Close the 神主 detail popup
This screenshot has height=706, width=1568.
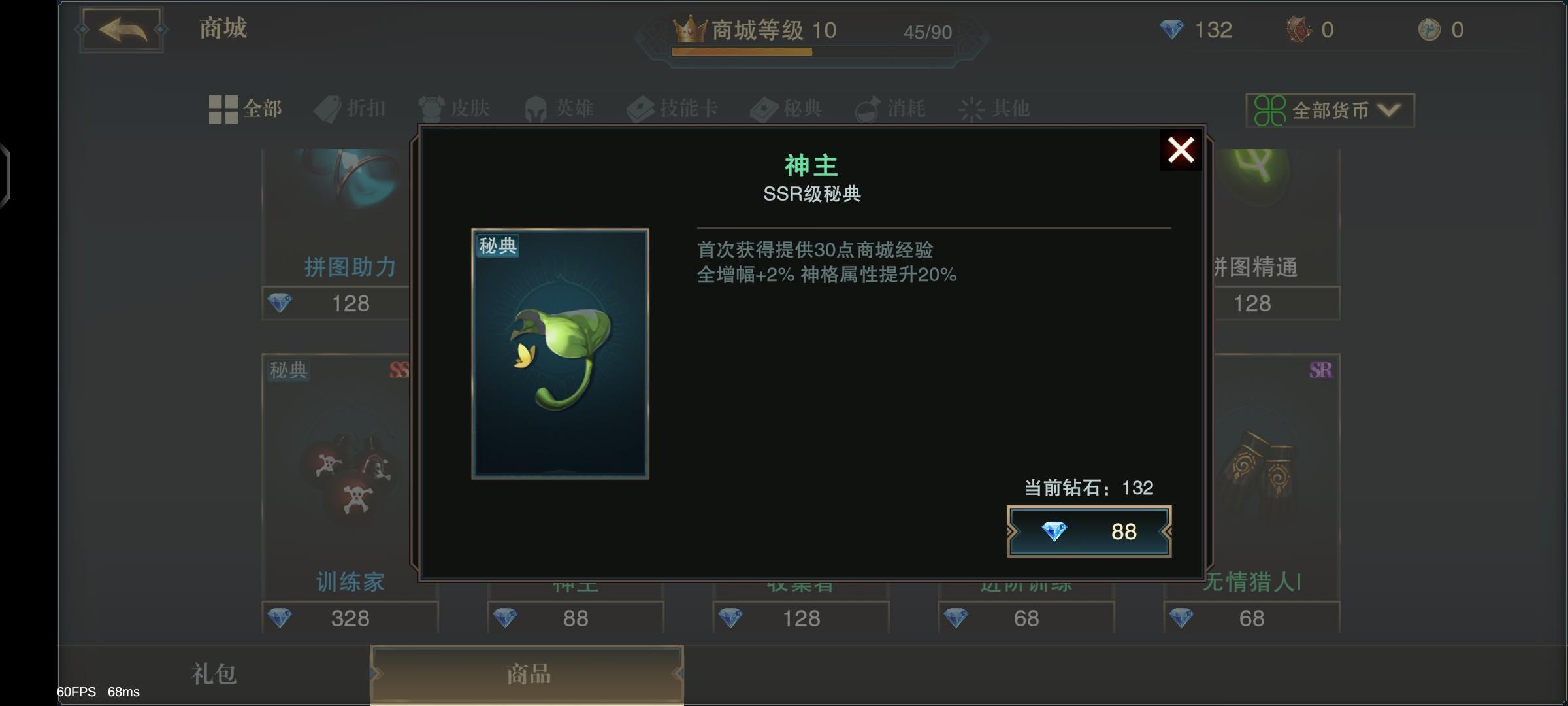pos(1181,150)
